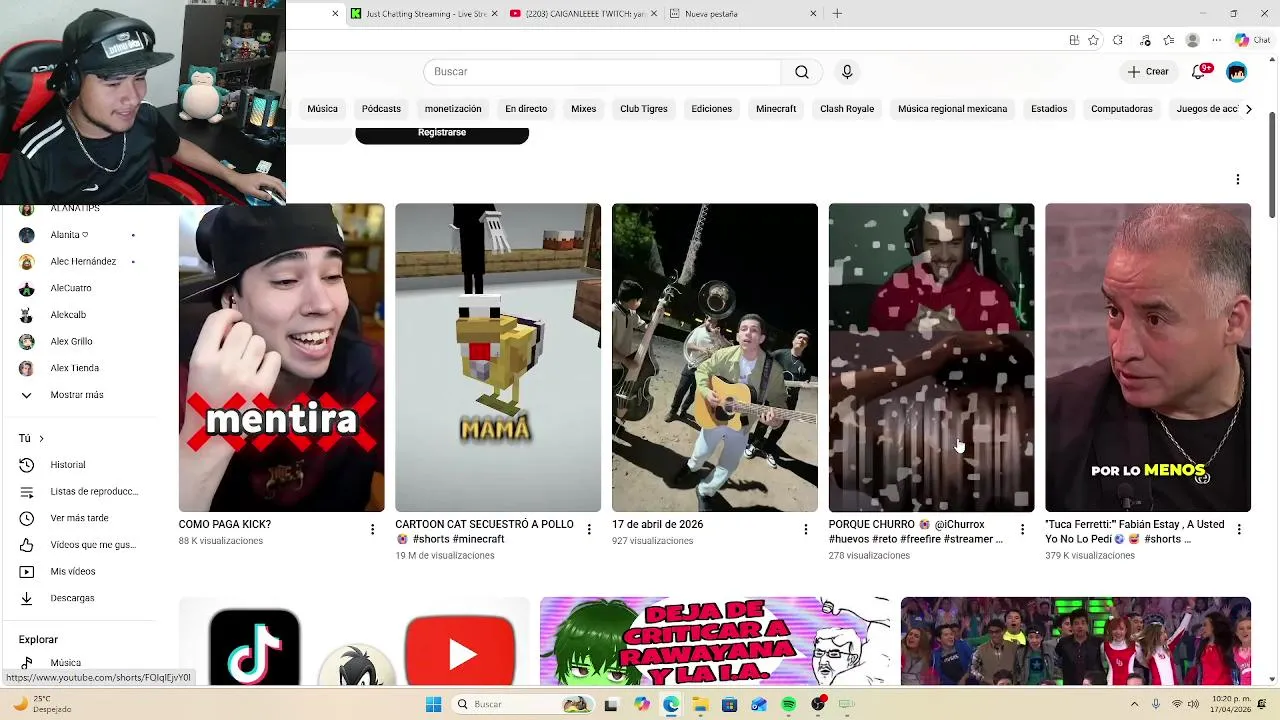Close the Nueva pestaña tab

click(813, 14)
